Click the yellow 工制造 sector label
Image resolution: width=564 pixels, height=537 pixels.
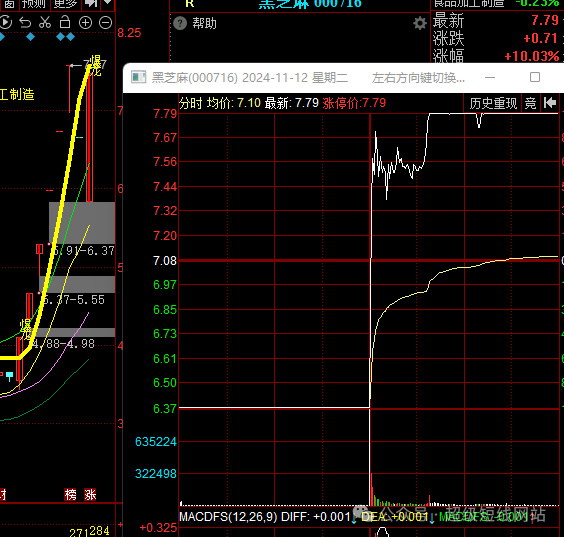(17, 95)
